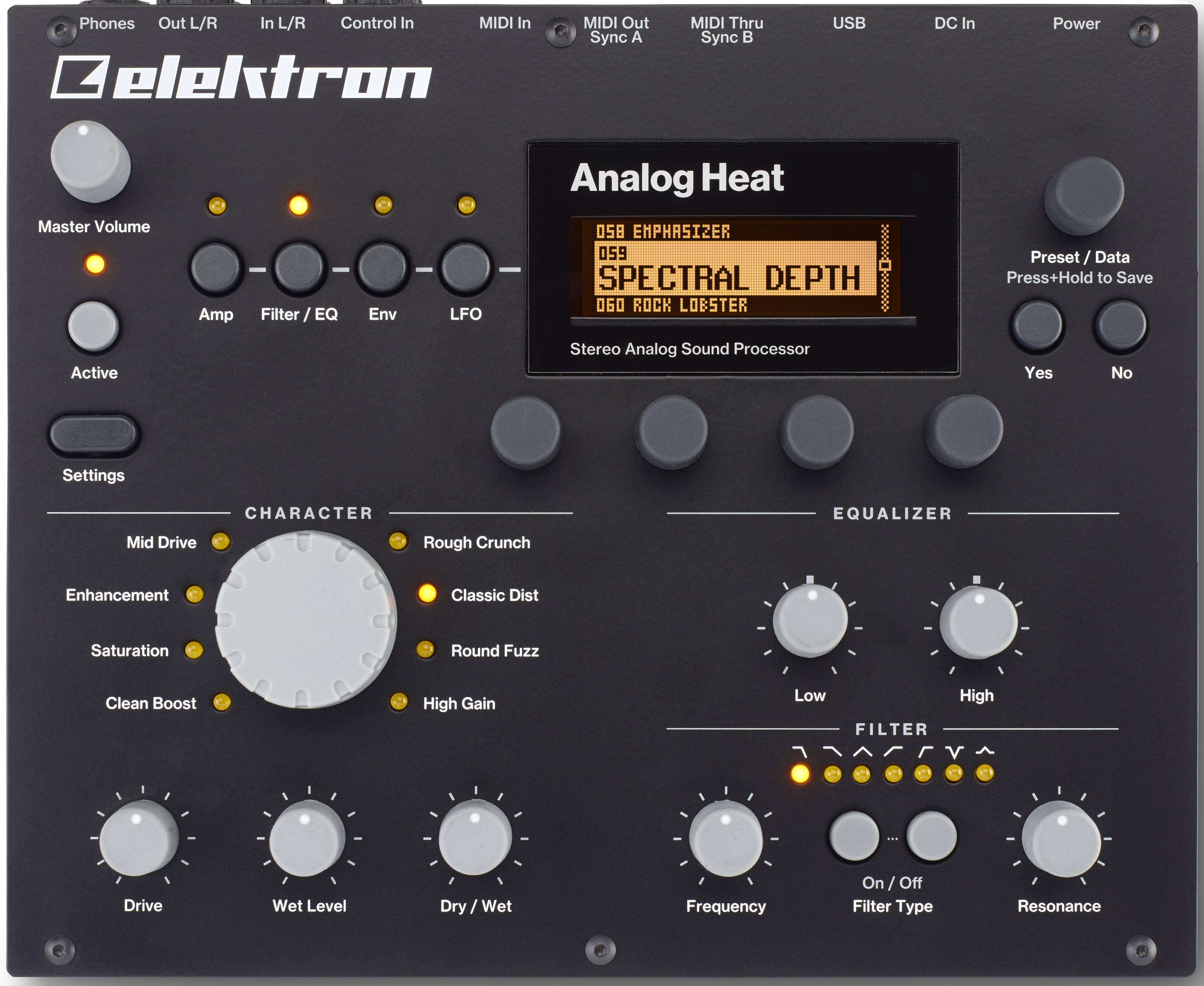Click the second low-pass filter shape icon

coord(832,752)
